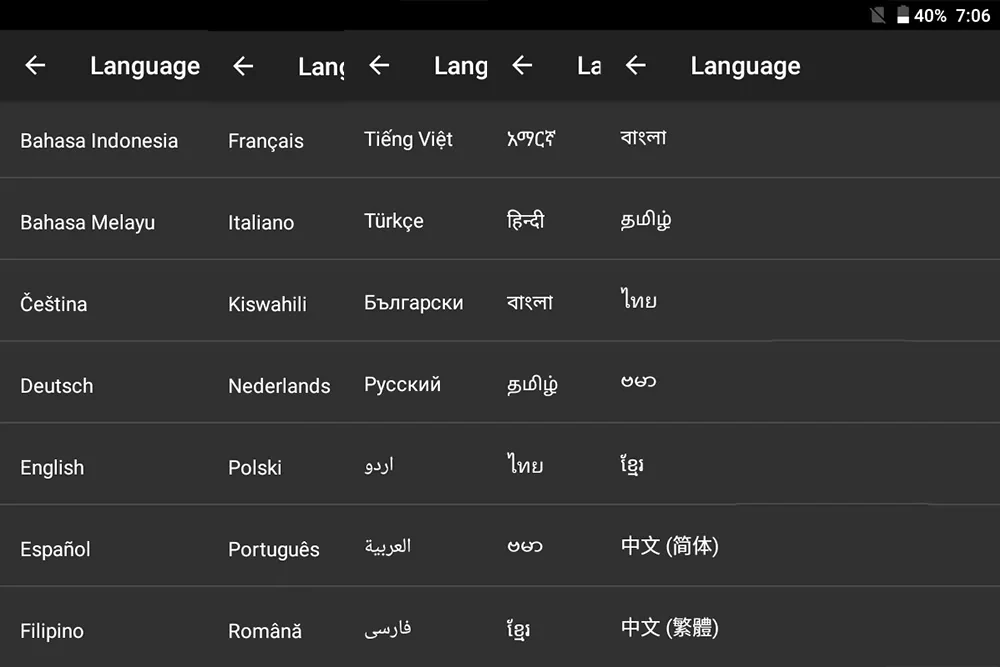Screen dimensions: 1000x667
Task: Select العربية language entry
Action: coord(388,546)
